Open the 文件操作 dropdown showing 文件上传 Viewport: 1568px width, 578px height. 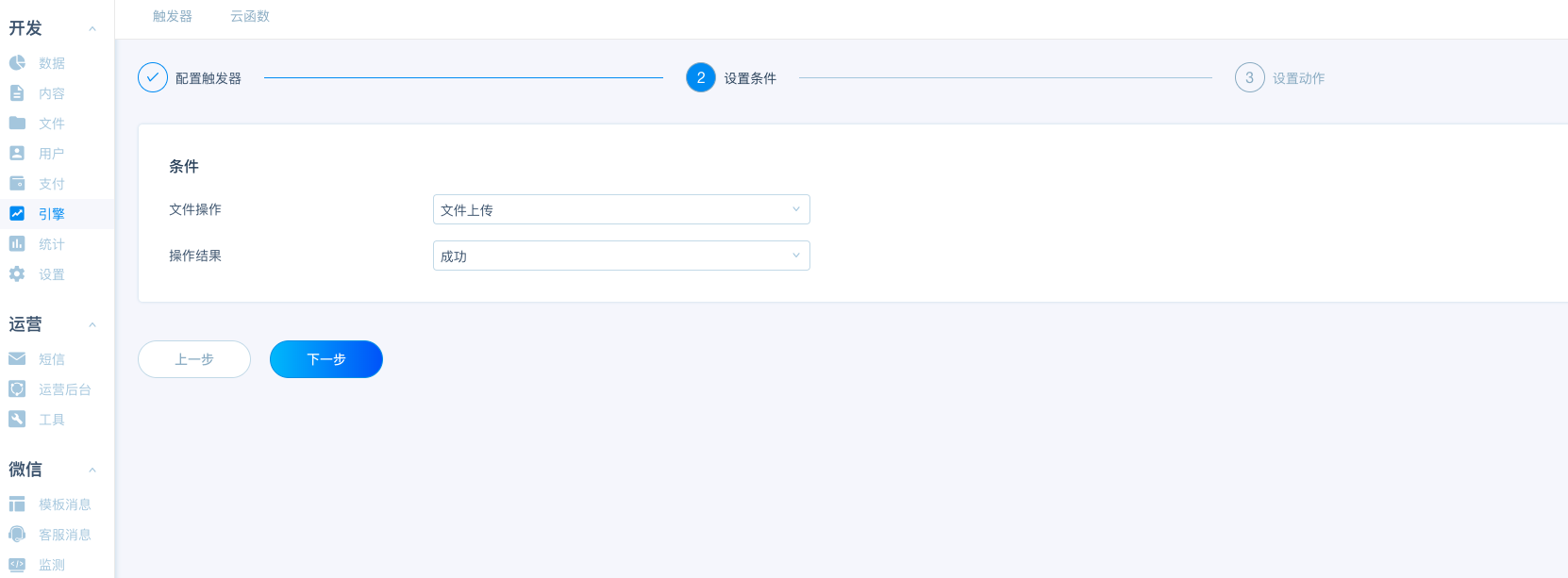pyautogui.click(x=622, y=209)
